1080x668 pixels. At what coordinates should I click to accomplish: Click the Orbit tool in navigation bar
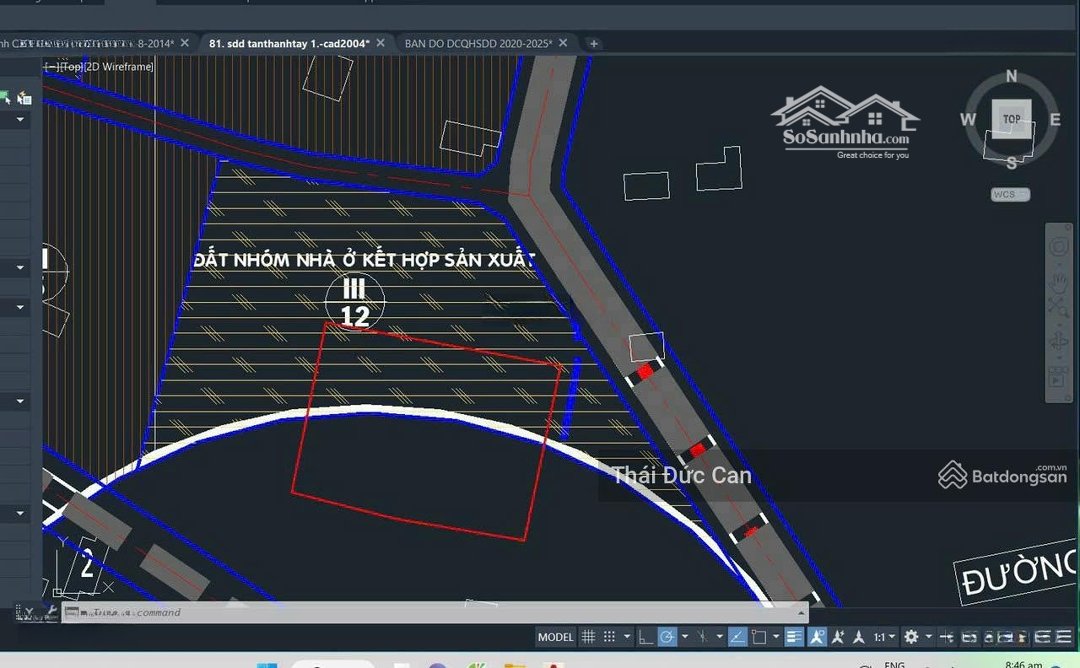[x=1058, y=343]
